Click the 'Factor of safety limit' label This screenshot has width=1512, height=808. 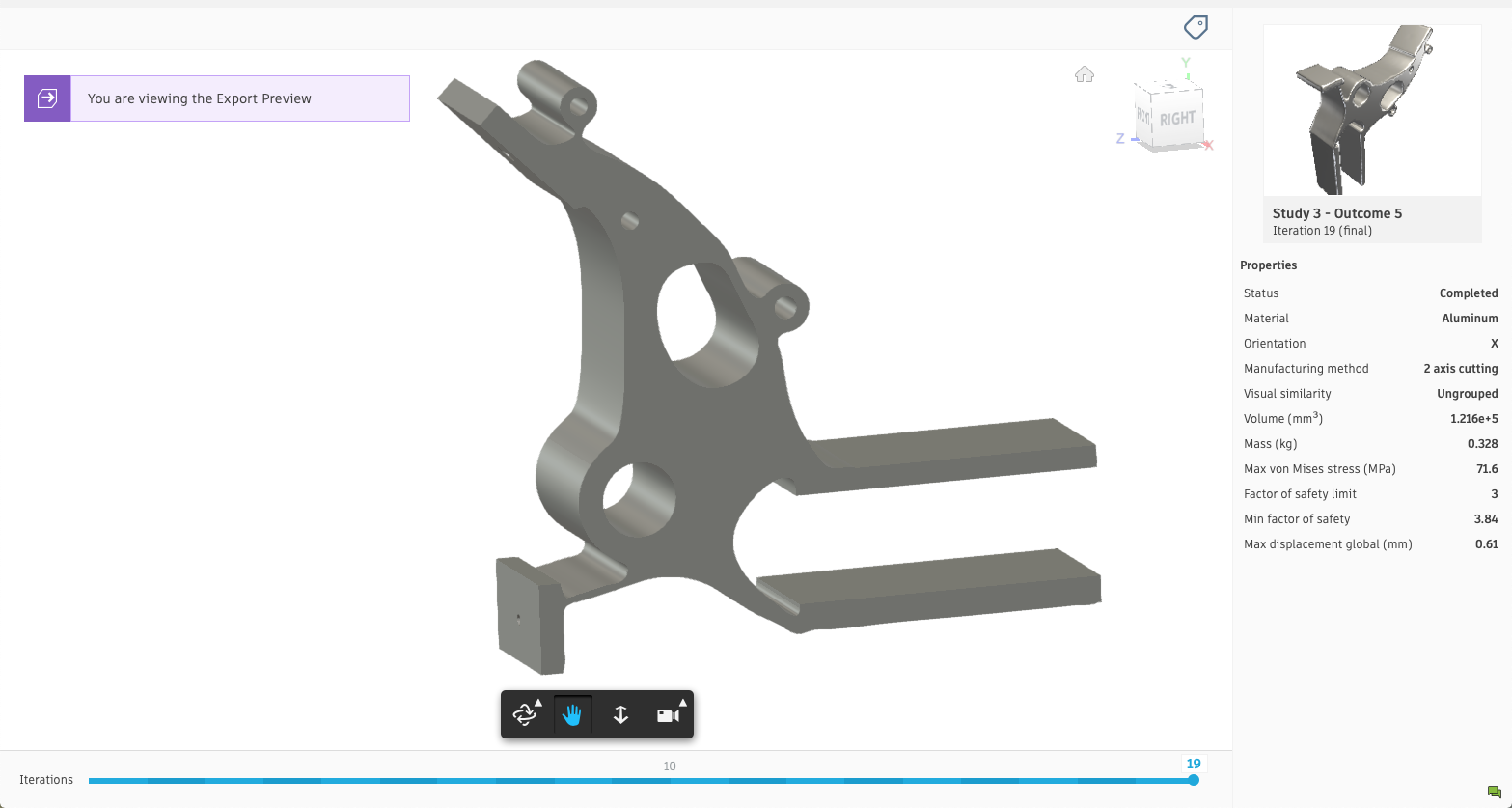(1300, 494)
